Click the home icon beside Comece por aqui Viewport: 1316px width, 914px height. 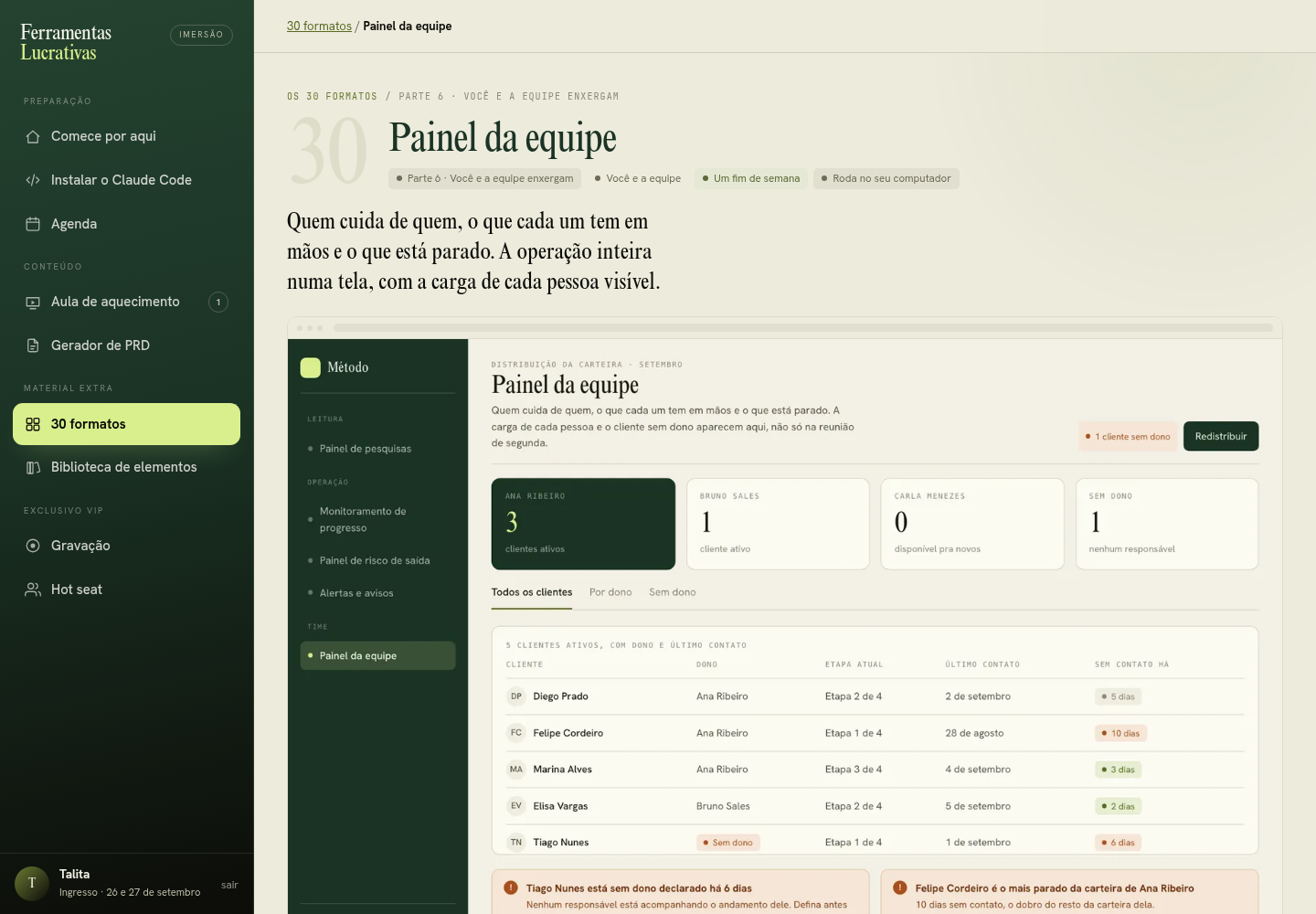pyautogui.click(x=33, y=136)
